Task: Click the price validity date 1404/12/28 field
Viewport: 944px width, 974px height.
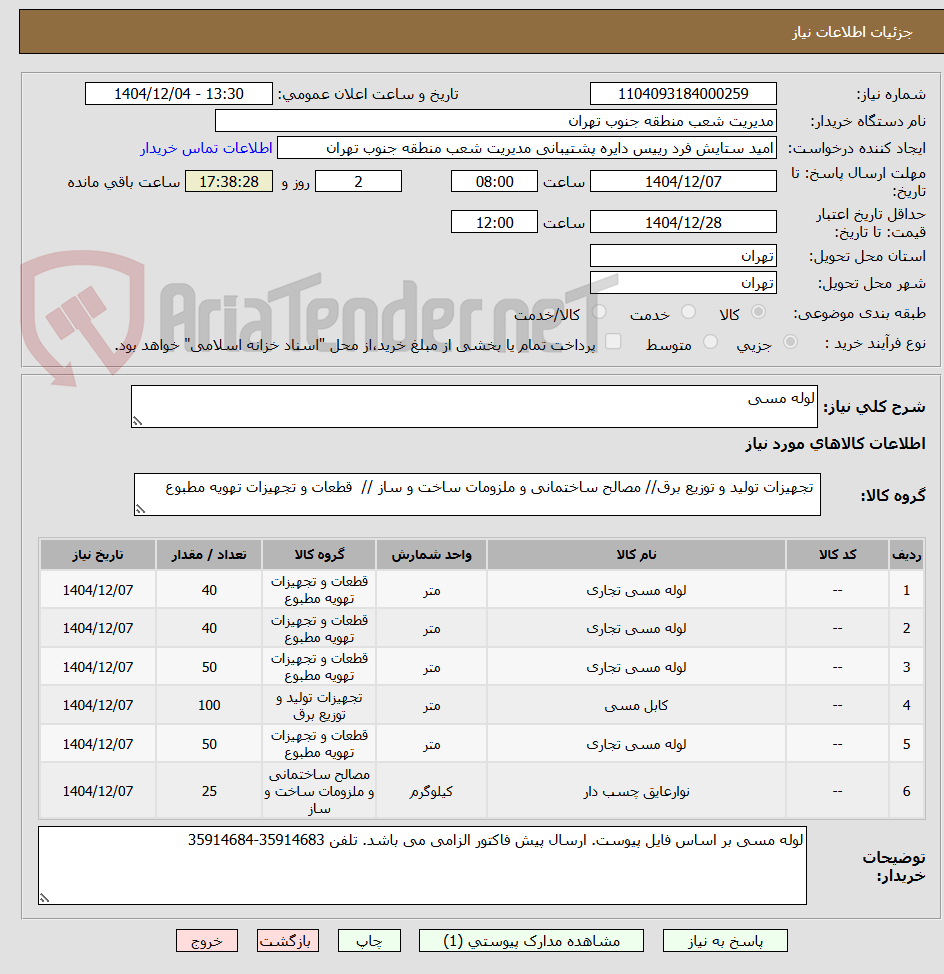Action: click(683, 222)
